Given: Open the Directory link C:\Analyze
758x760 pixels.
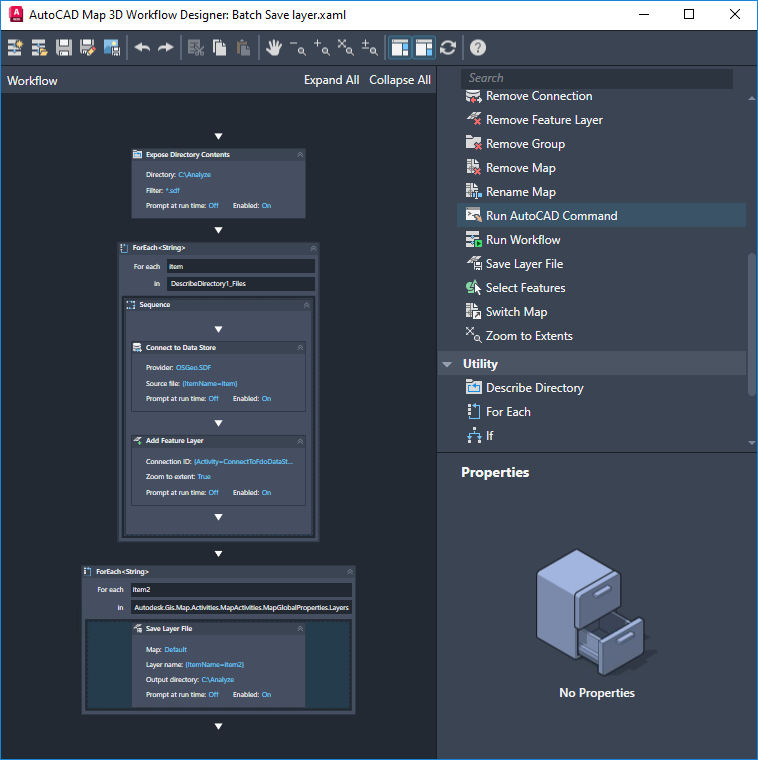Looking at the screenshot, I should pyautogui.click(x=194, y=174).
